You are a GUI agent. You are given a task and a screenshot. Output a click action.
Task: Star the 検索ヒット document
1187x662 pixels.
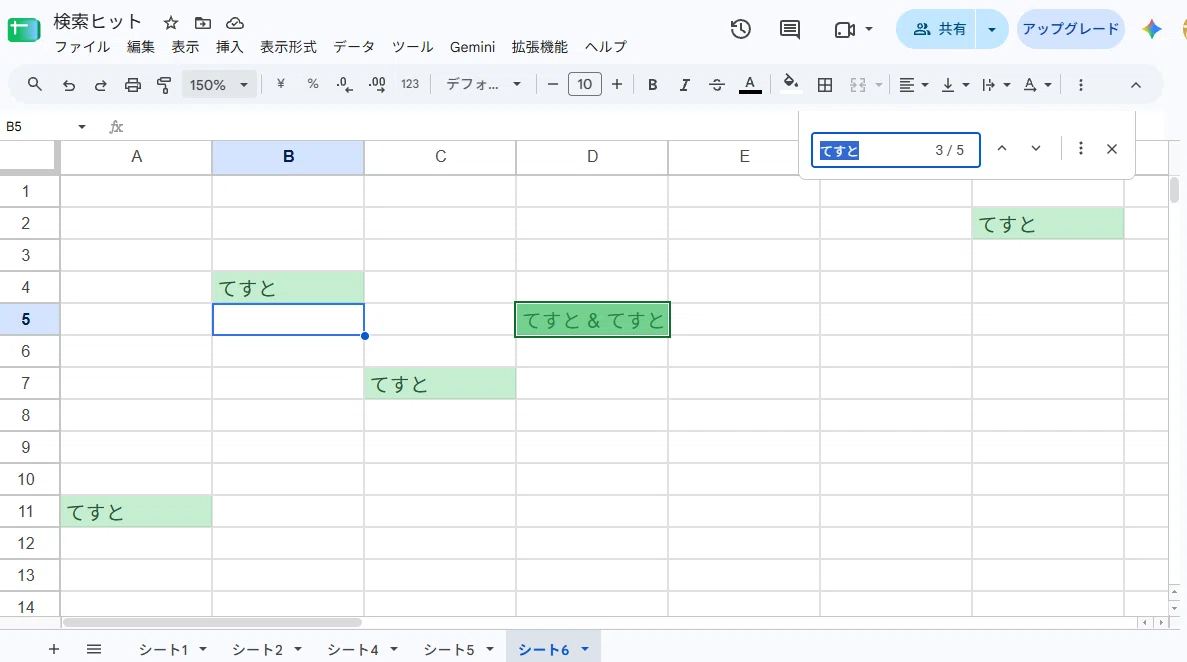(171, 23)
